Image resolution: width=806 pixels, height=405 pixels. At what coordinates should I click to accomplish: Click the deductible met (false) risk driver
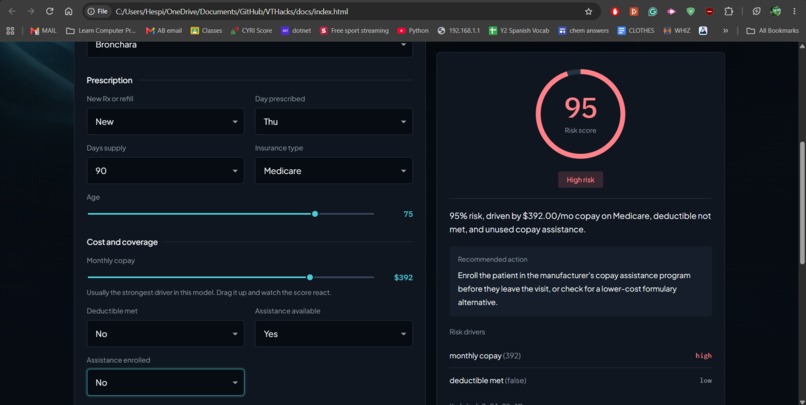[x=580, y=380]
